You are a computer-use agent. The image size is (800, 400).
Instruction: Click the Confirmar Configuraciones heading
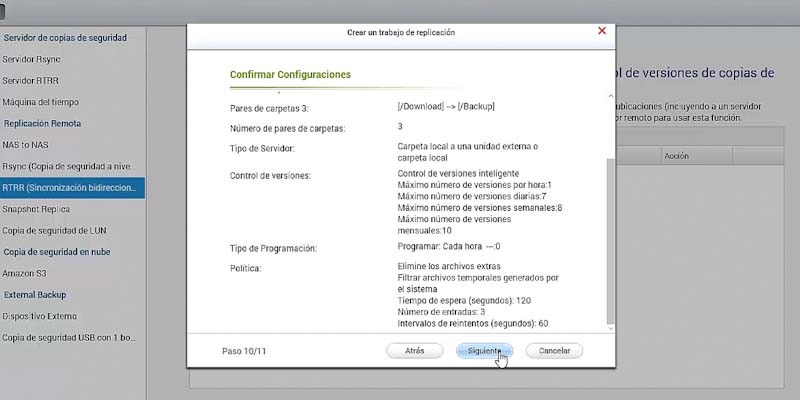coord(290,74)
